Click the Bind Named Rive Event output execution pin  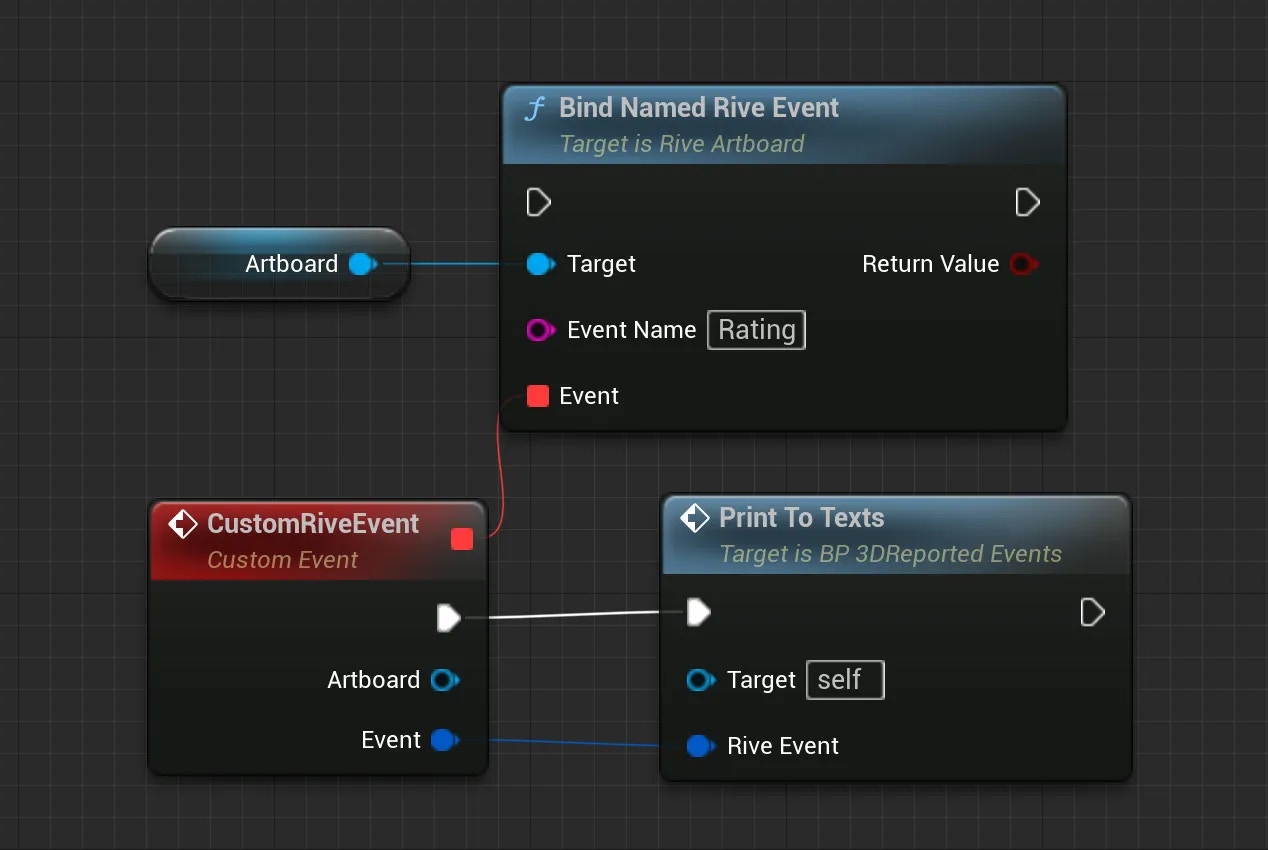(1027, 203)
